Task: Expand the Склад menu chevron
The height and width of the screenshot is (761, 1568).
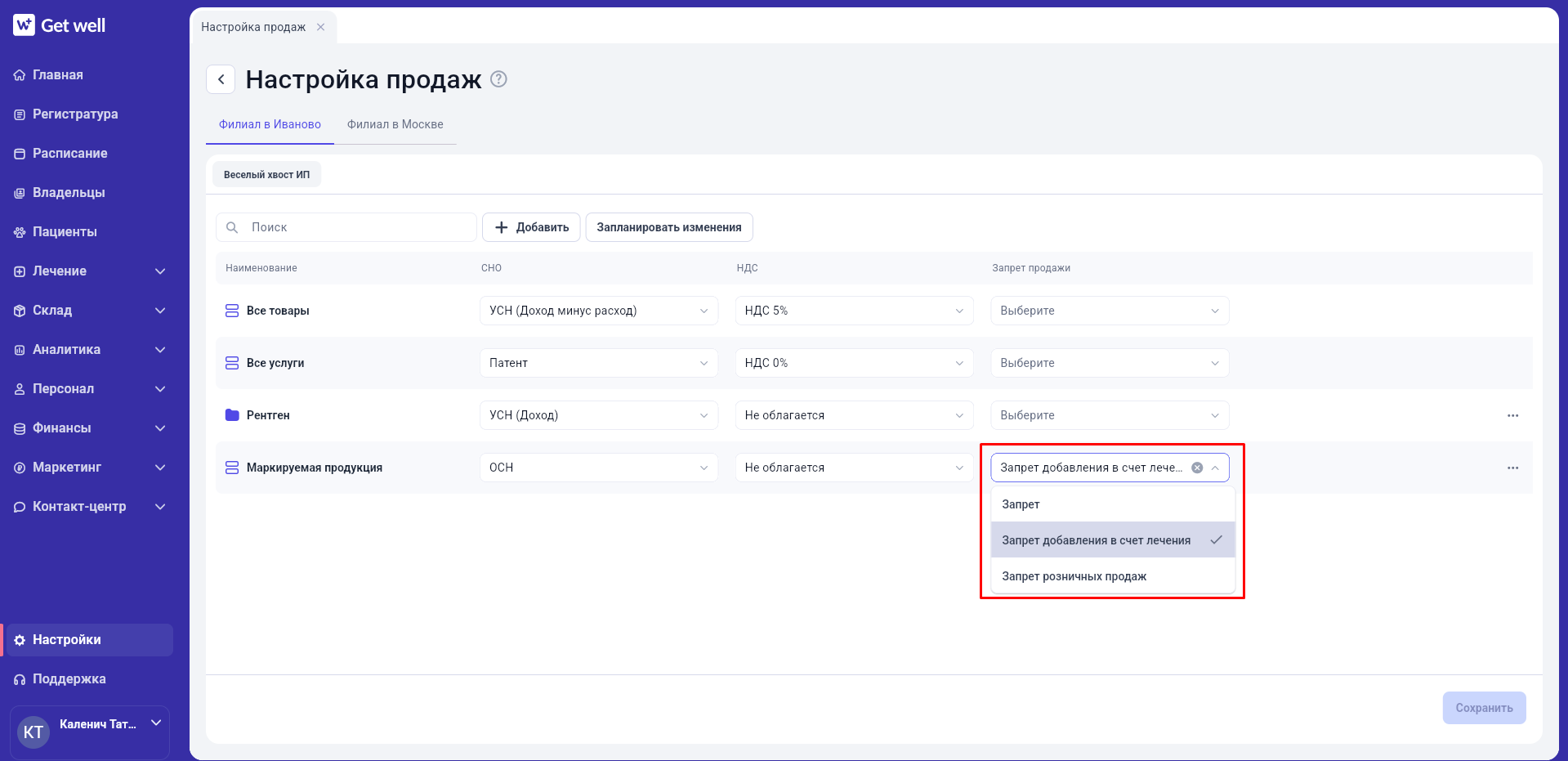Action: [x=160, y=311]
